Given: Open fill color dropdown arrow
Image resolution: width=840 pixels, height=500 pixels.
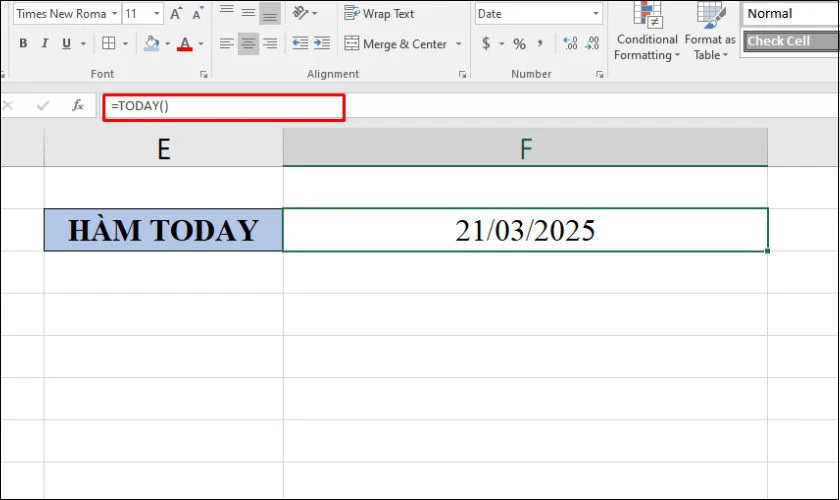Looking at the screenshot, I should pyautogui.click(x=167, y=43).
